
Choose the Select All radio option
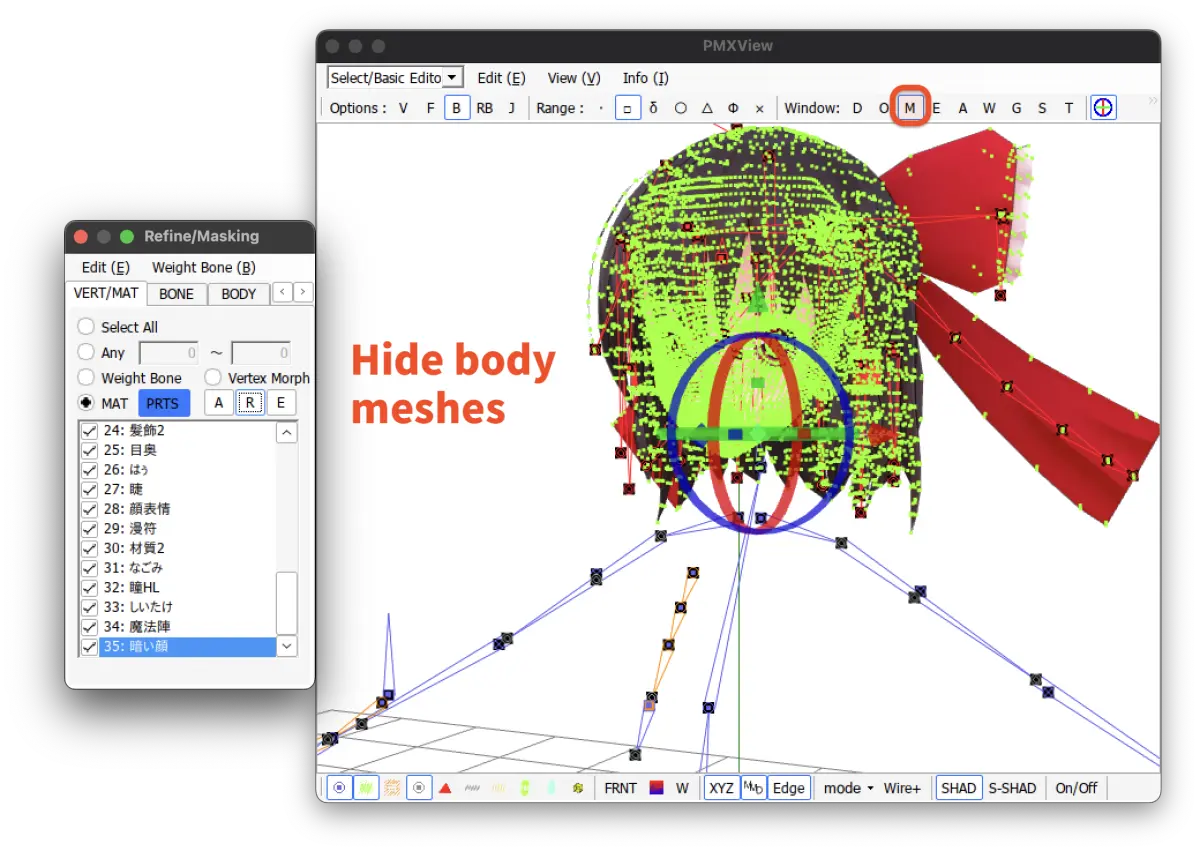86,327
